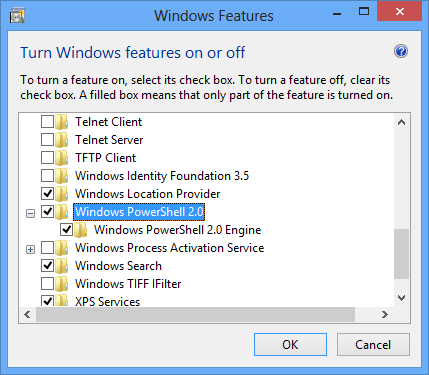Enable the Telnet Client checkbox
The width and height of the screenshot is (429, 375).
[x=47, y=122]
